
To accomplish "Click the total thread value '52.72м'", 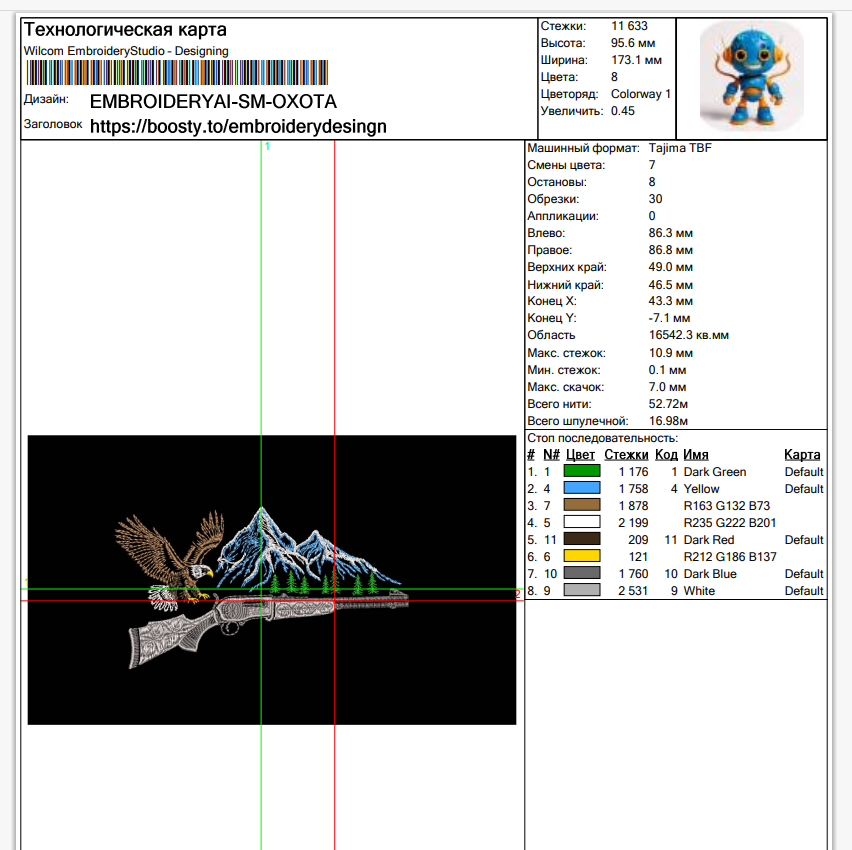I will point(668,404).
